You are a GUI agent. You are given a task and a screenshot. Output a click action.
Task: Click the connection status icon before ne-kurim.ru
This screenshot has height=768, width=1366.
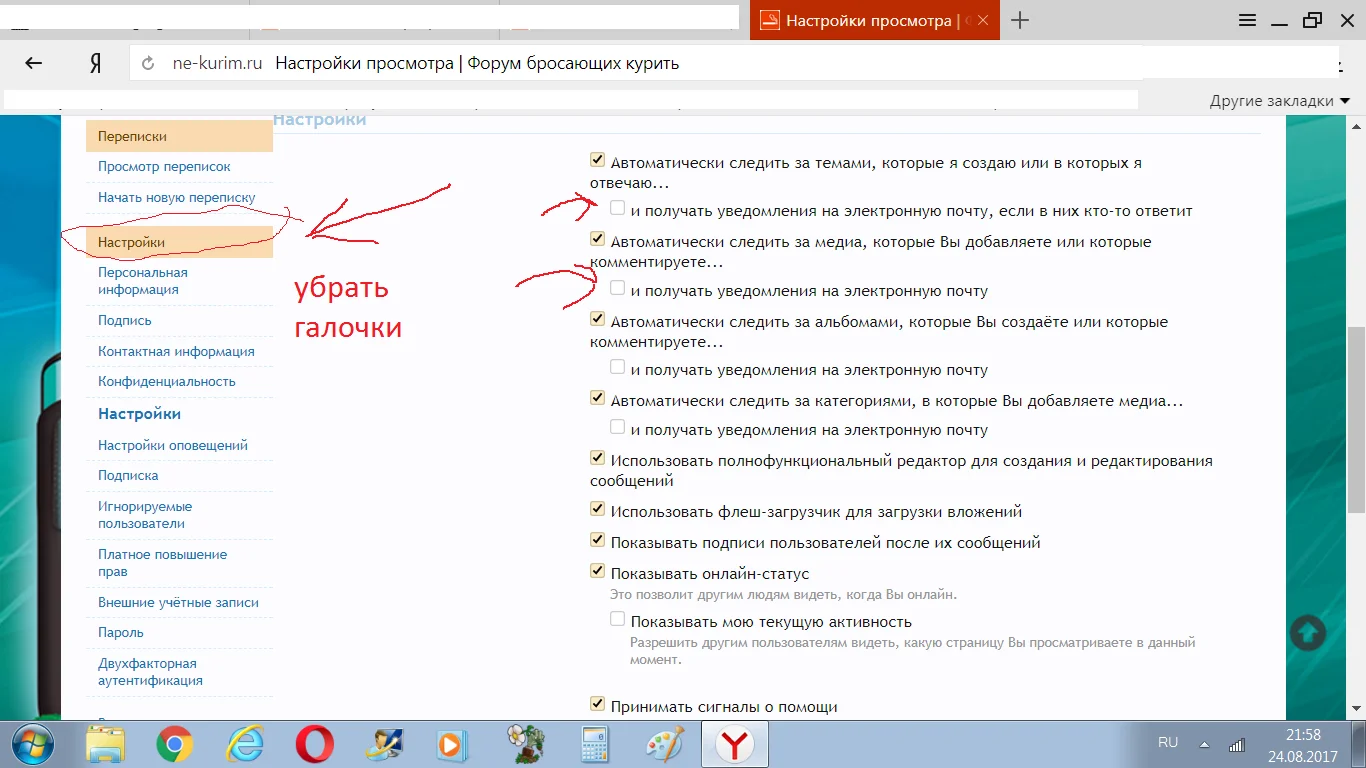tap(147, 62)
